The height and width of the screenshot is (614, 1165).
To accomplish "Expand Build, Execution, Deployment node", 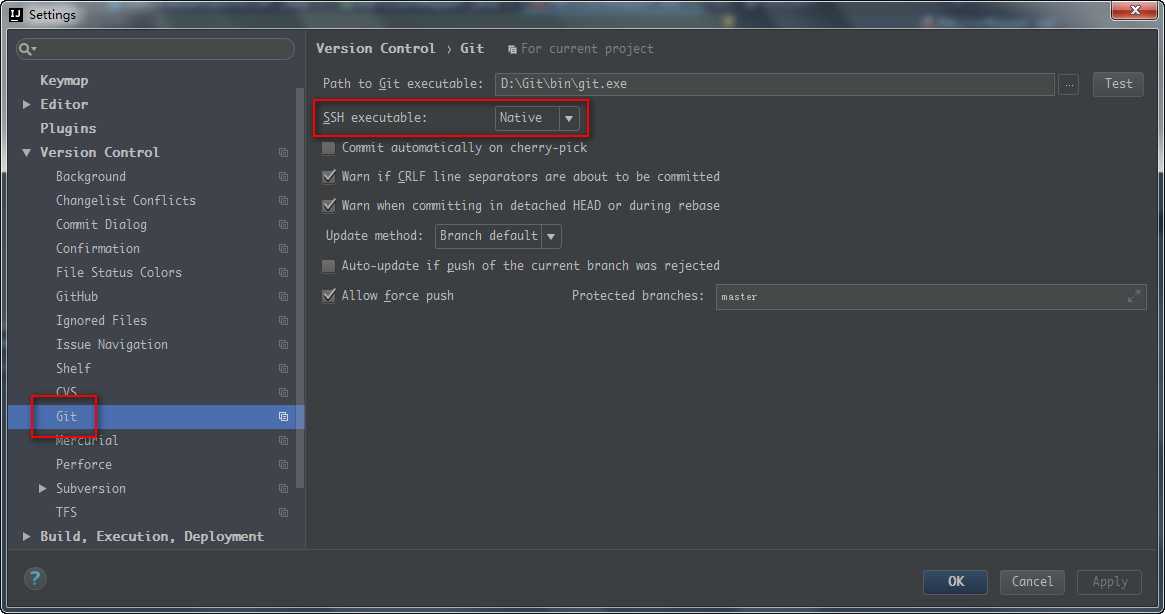I will [x=27, y=536].
